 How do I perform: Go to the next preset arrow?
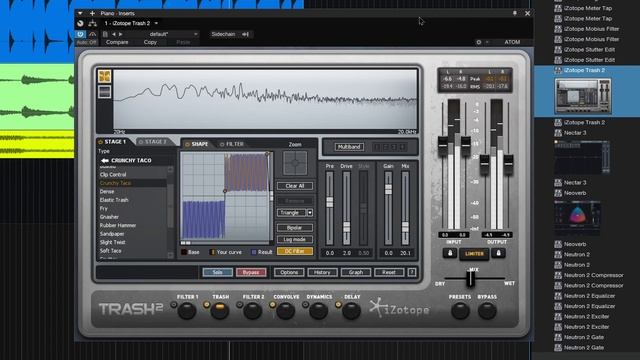(120, 34)
